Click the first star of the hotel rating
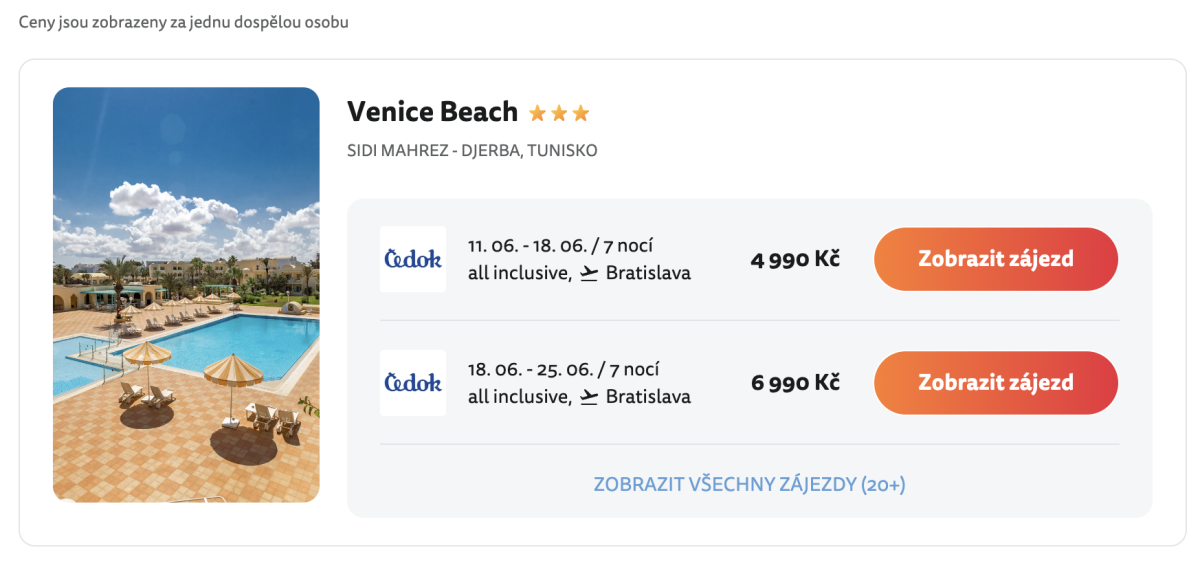The height and width of the screenshot is (561, 1200). tap(537, 113)
